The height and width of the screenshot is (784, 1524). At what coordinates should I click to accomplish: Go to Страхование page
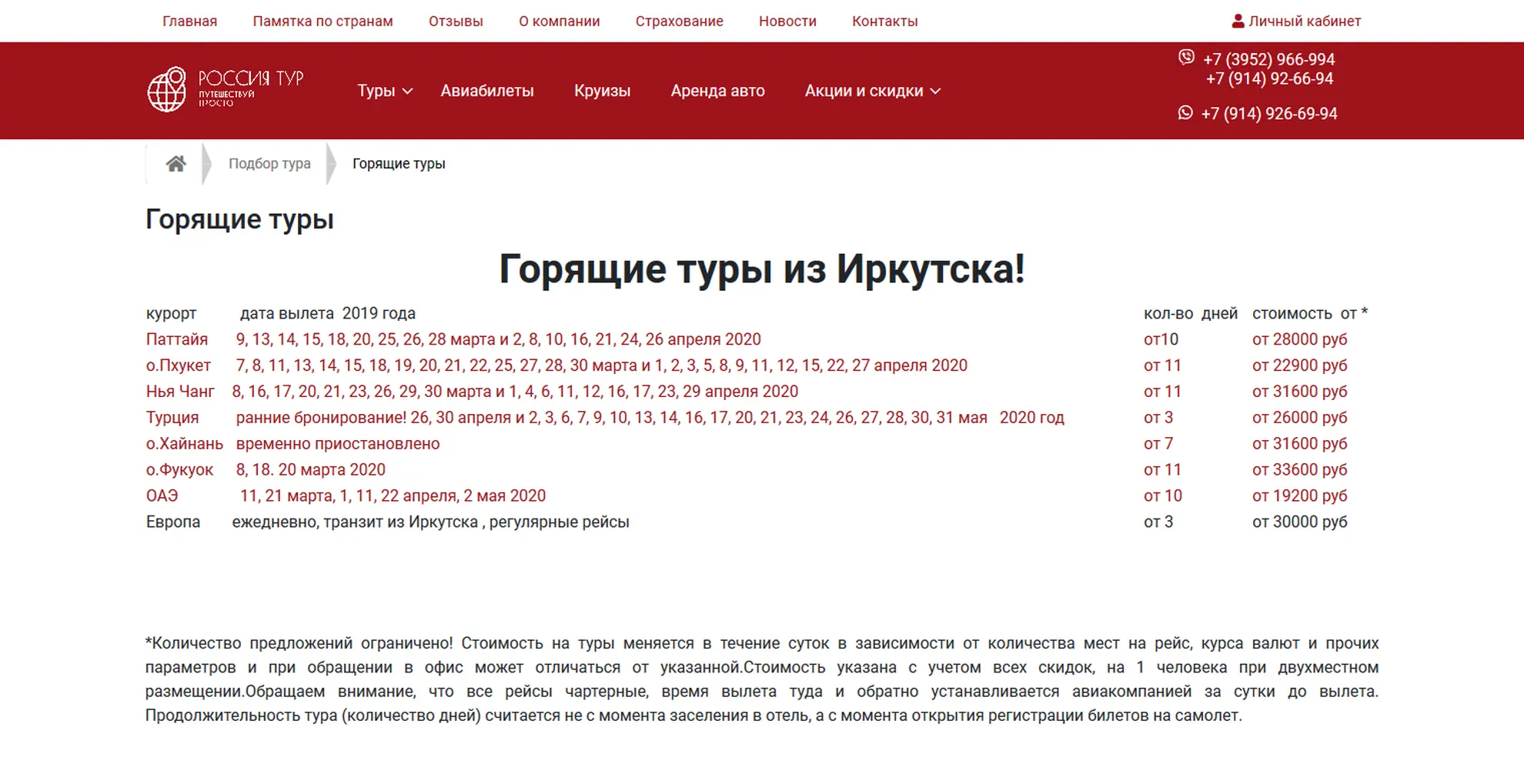[679, 22]
